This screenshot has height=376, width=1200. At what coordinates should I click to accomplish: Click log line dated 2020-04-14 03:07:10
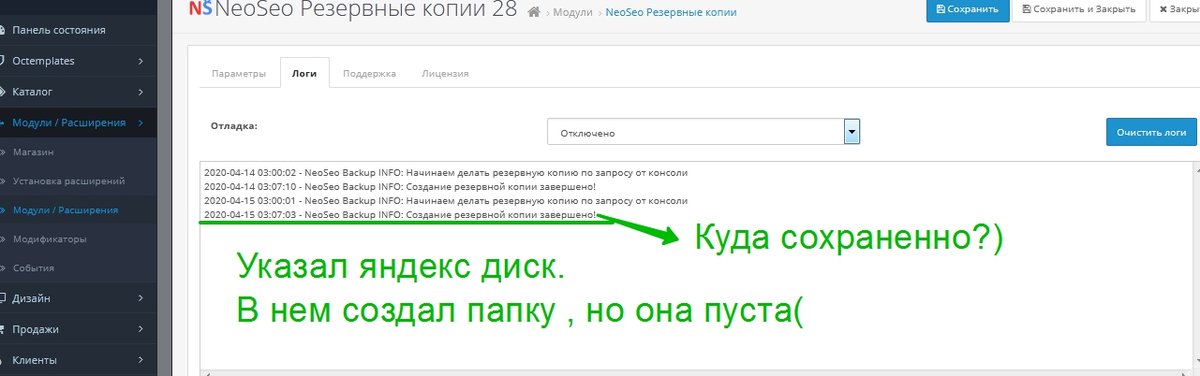pos(400,186)
